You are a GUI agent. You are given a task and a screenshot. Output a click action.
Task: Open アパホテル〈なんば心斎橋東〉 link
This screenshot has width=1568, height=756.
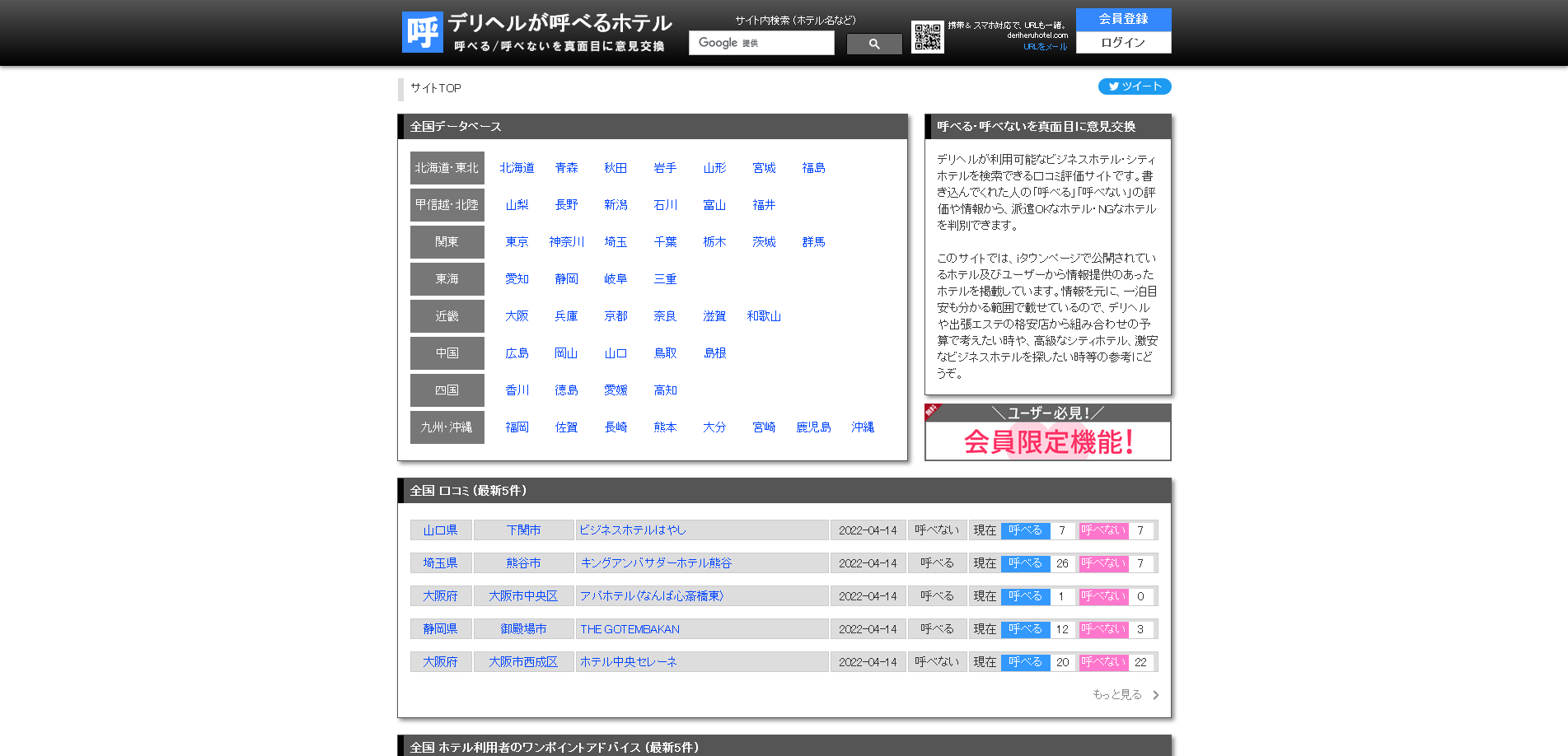coord(651,596)
